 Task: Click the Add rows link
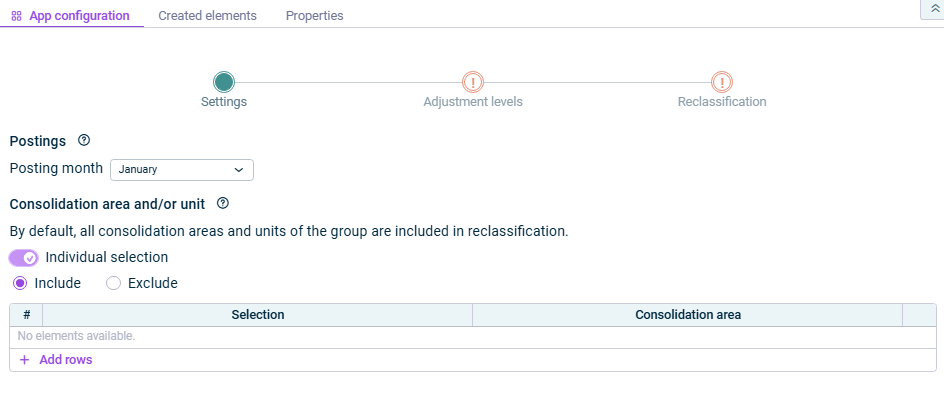click(65, 360)
